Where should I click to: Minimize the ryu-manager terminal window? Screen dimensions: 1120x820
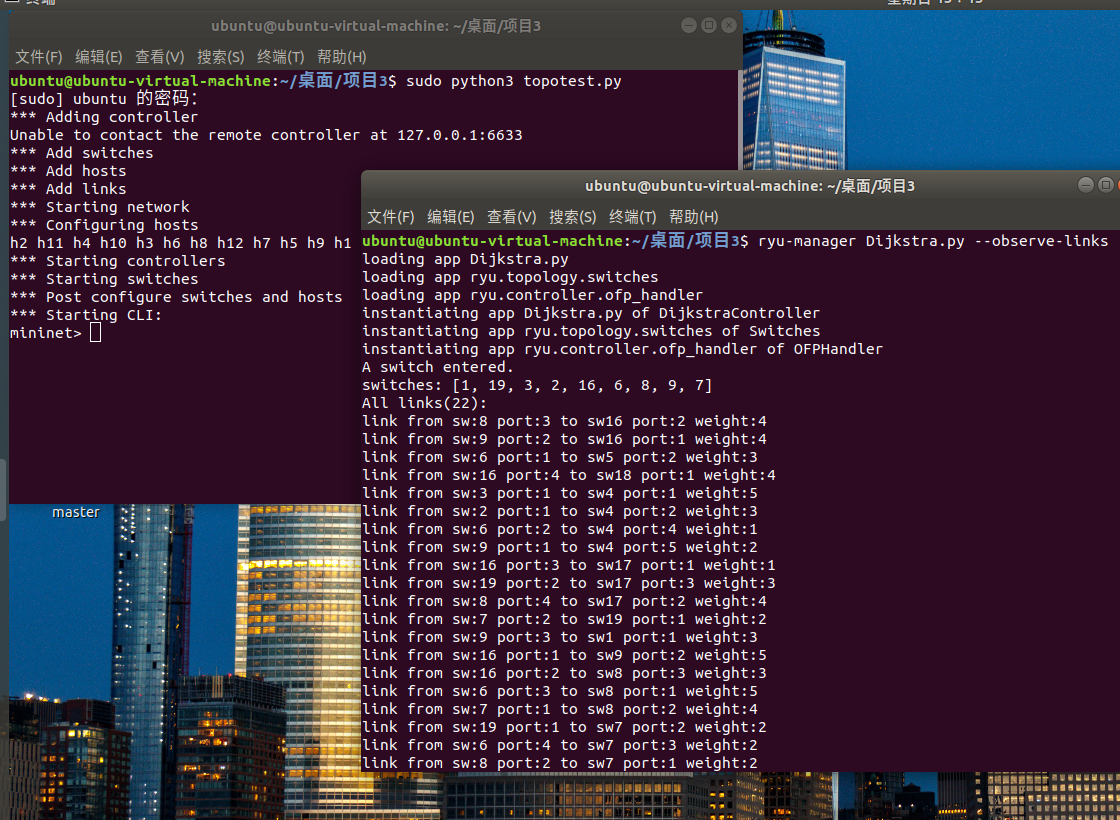coord(1086,185)
